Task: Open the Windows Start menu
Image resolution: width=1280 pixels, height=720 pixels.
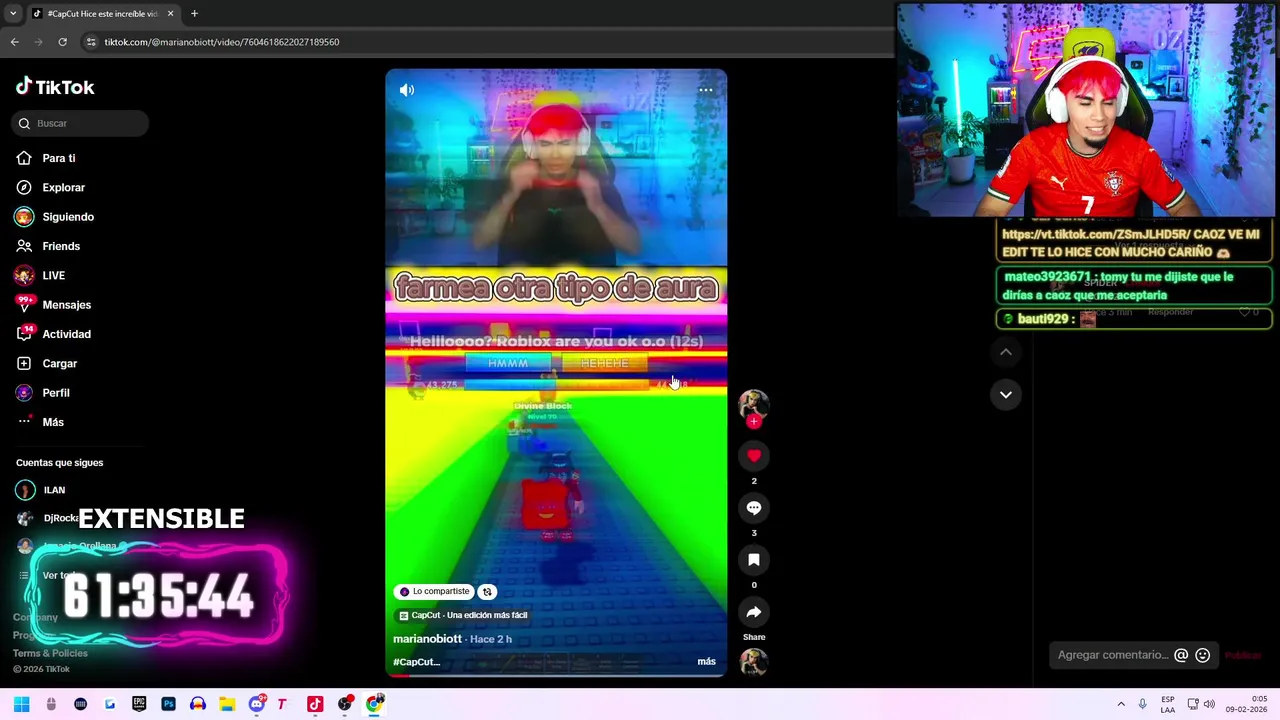Action: point(21,704)
